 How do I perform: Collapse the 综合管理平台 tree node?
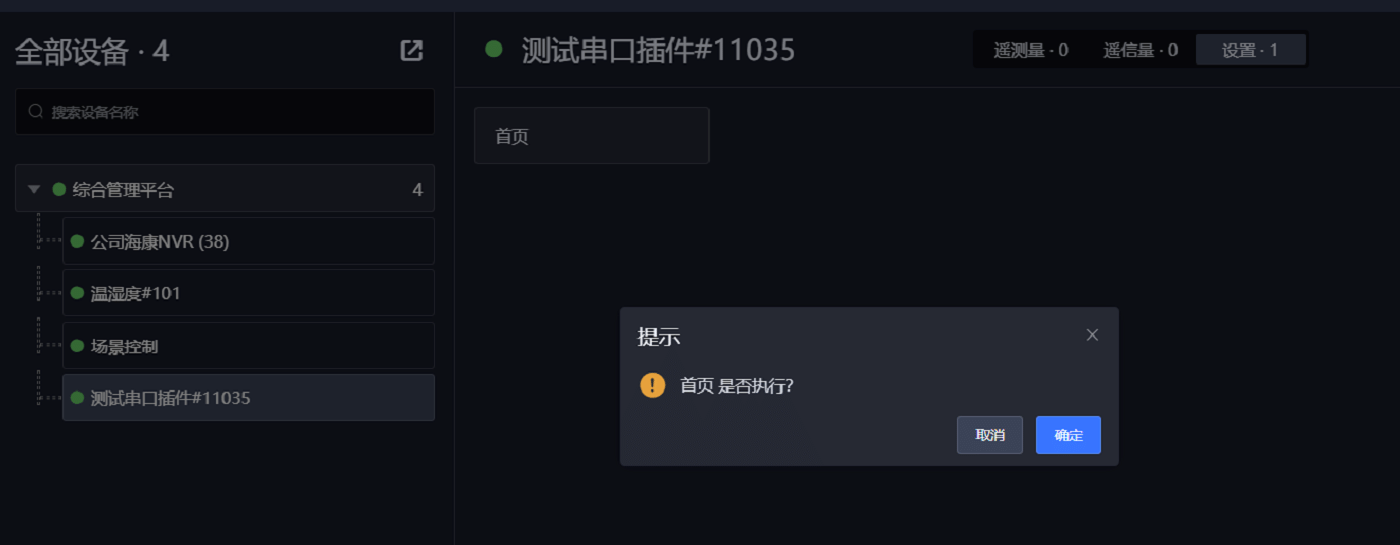click(x=34, y=189)
